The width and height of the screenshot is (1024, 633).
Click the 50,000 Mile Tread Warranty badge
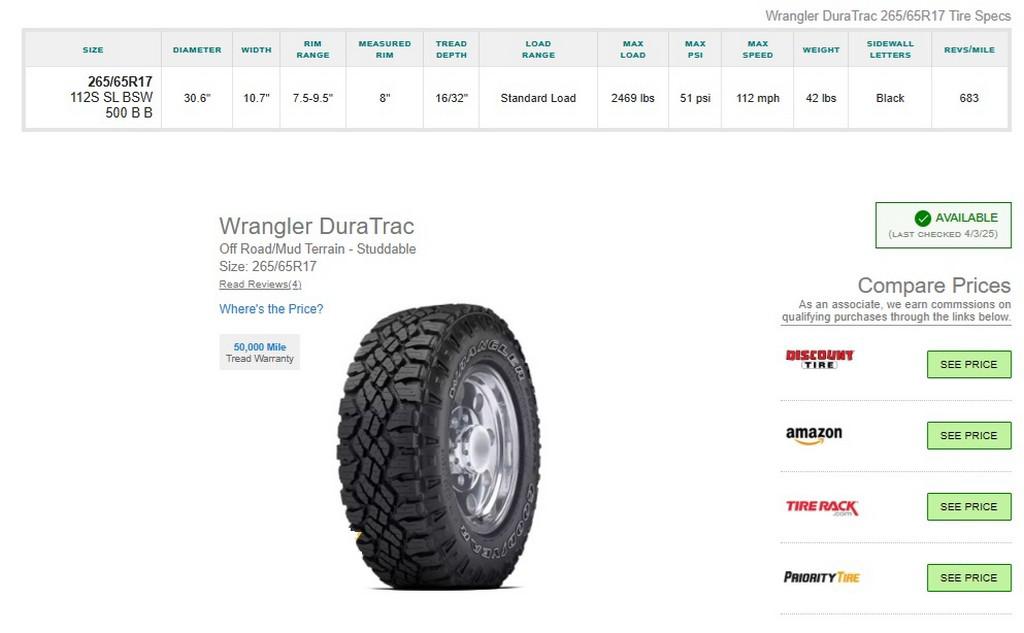pyautogui.click(x=259, y=352)
